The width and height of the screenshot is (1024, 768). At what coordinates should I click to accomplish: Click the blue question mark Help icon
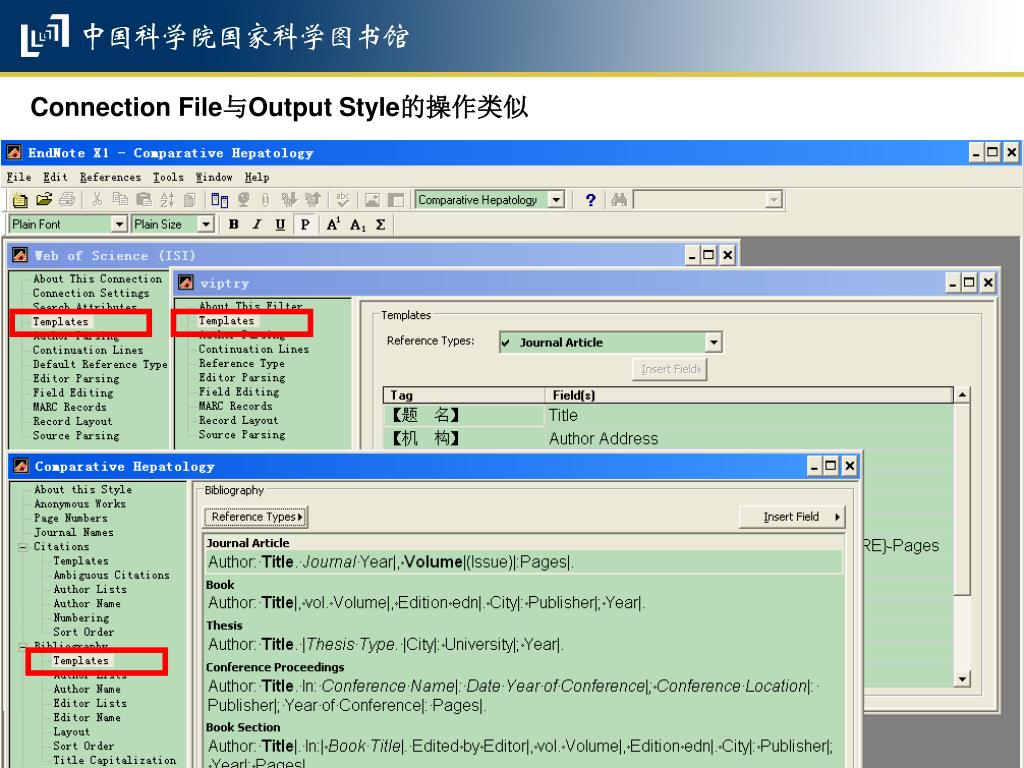[x=590, y=200]
